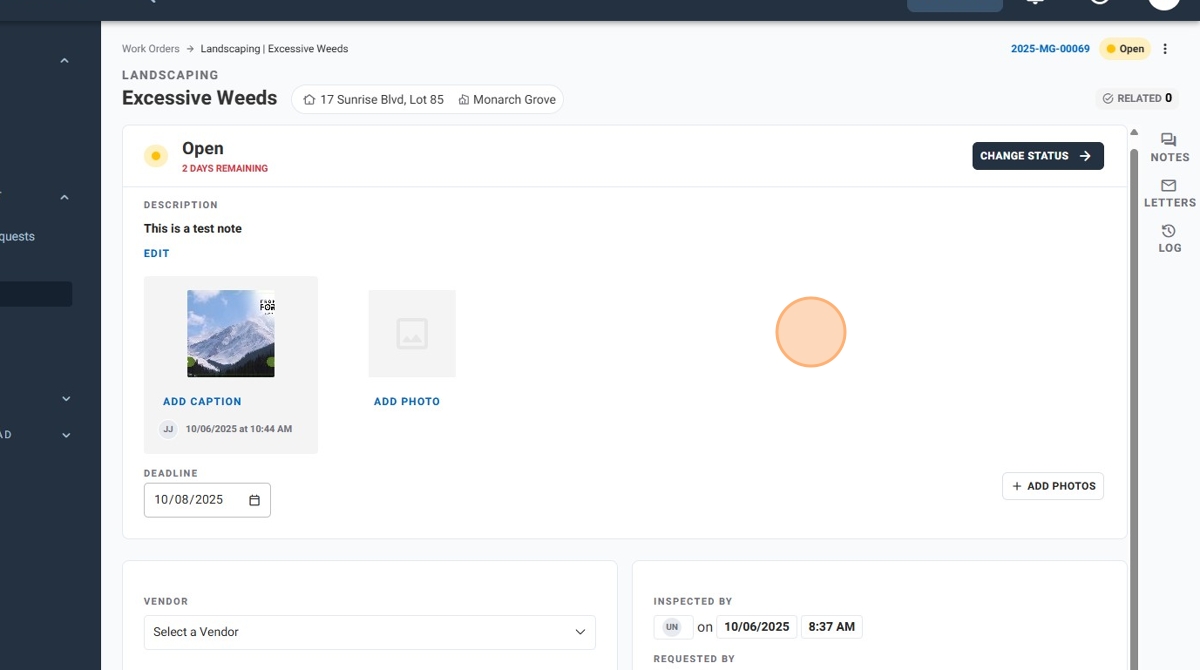Click 'Landscaping | Excessive Weeds' breadcrumb text
Viewport: 1200px width, 670px height.
click(x=274, y=49)
